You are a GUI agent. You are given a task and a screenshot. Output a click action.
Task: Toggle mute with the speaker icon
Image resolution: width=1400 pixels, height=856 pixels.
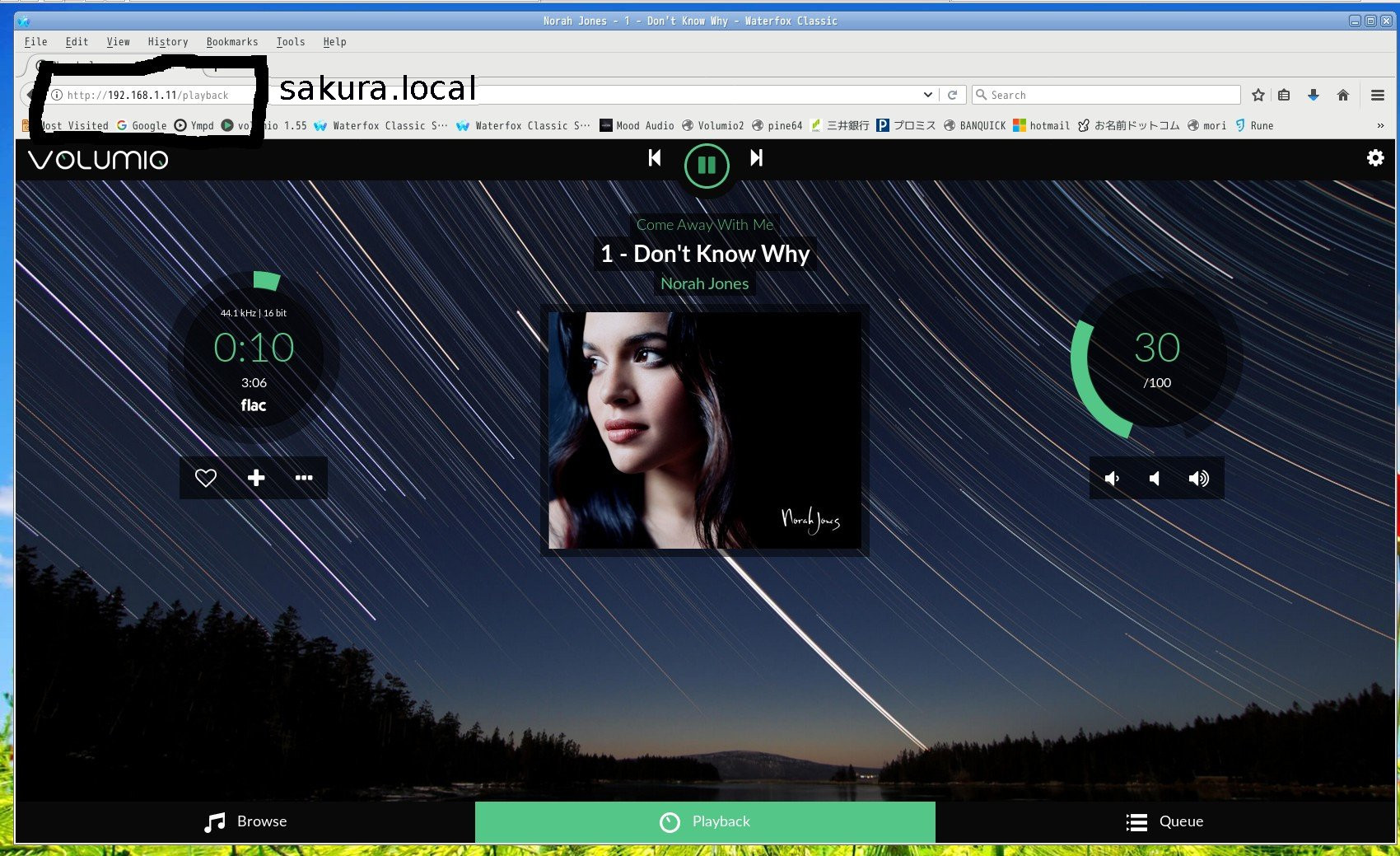(1155, 479)
